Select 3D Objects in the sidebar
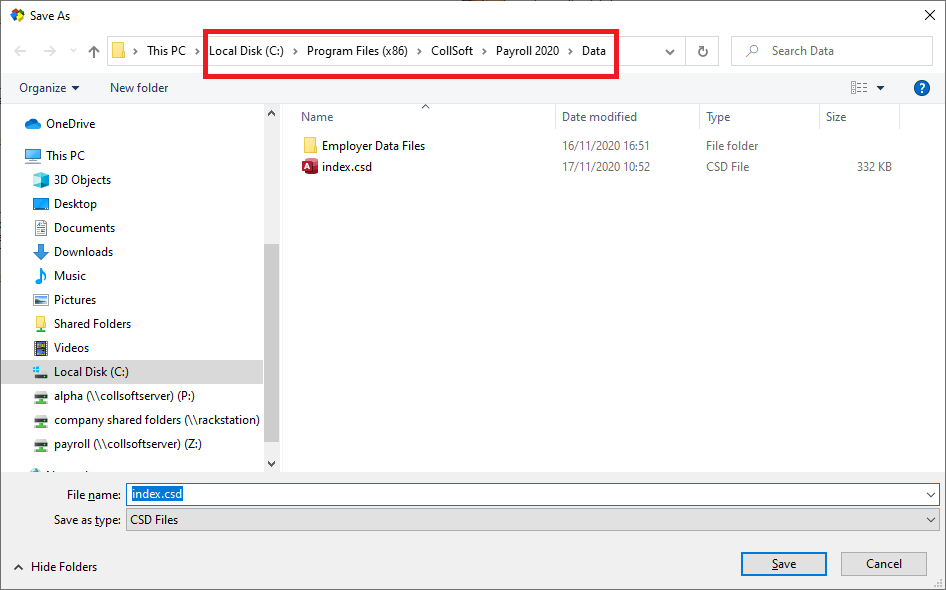The width and height of the screenshot is (946, 590). (x=82, y=180)
